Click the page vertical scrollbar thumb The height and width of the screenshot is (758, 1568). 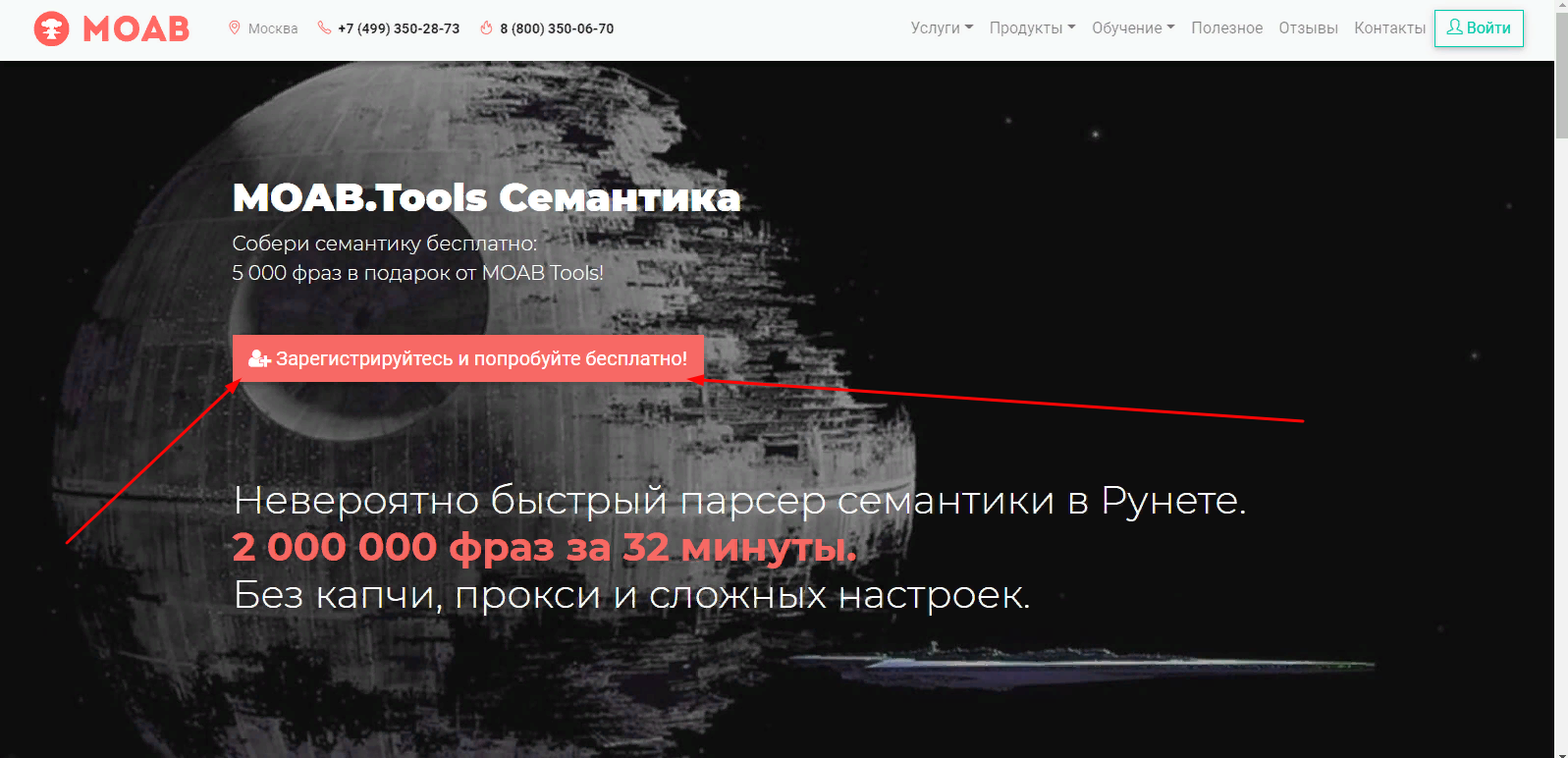coord(1561,77)
